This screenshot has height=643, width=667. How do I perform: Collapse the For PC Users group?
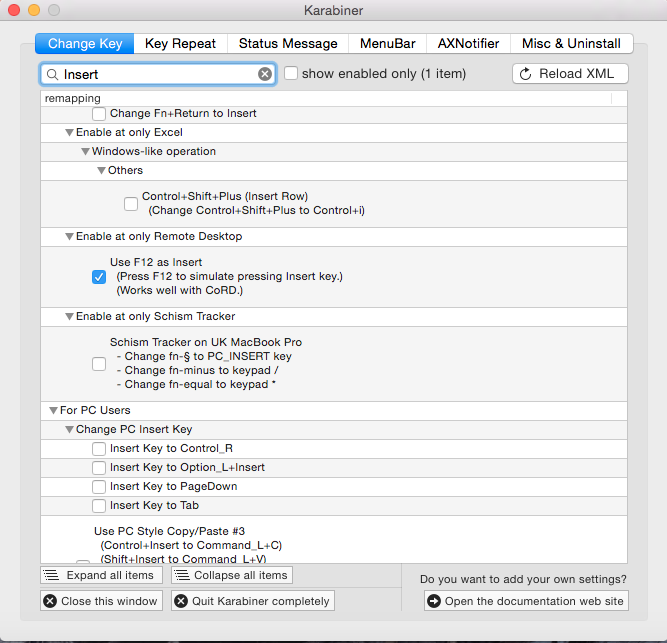(54, 410)
